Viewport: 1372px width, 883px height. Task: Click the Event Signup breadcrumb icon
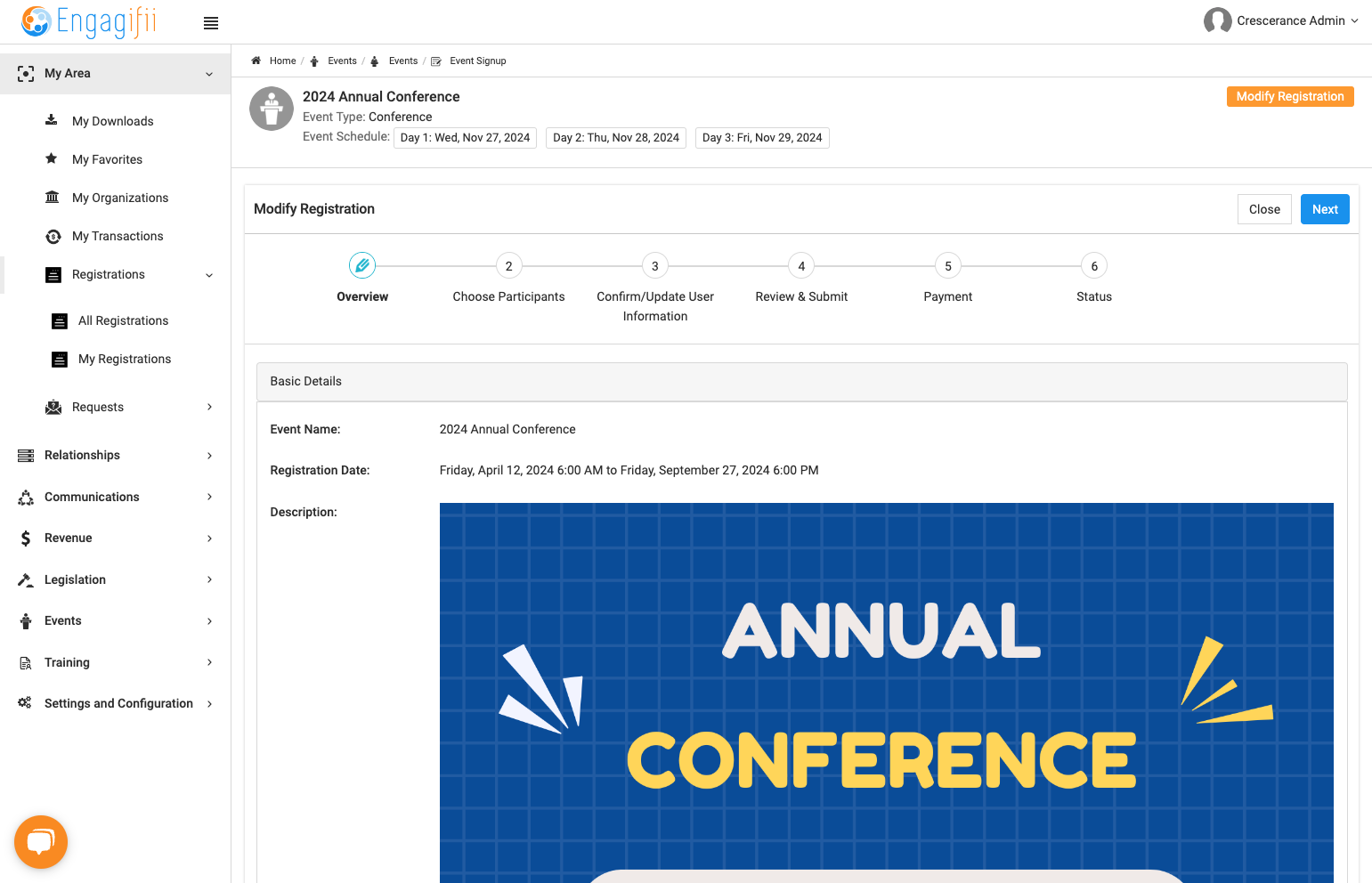pyautogui.click(x=436, y=61)
